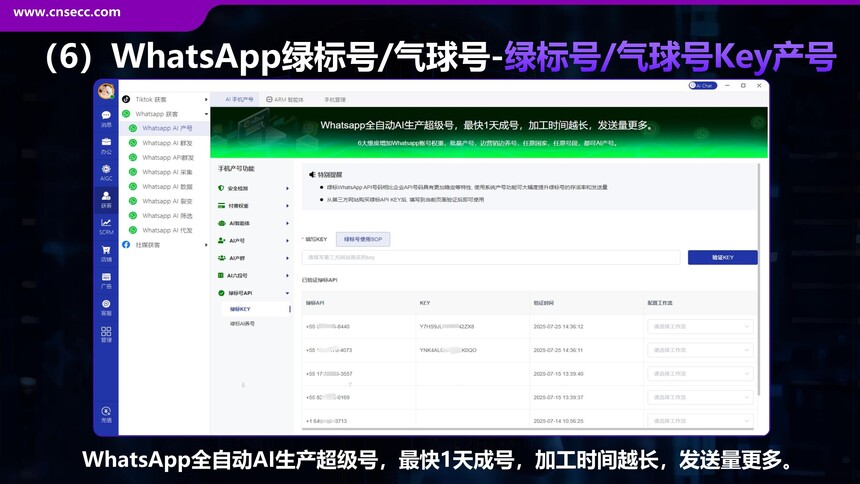Switch to the AI 手机产号 tab
Image resolution: width=860 pixels, height=484 pixels.
[x=239, y=99]
